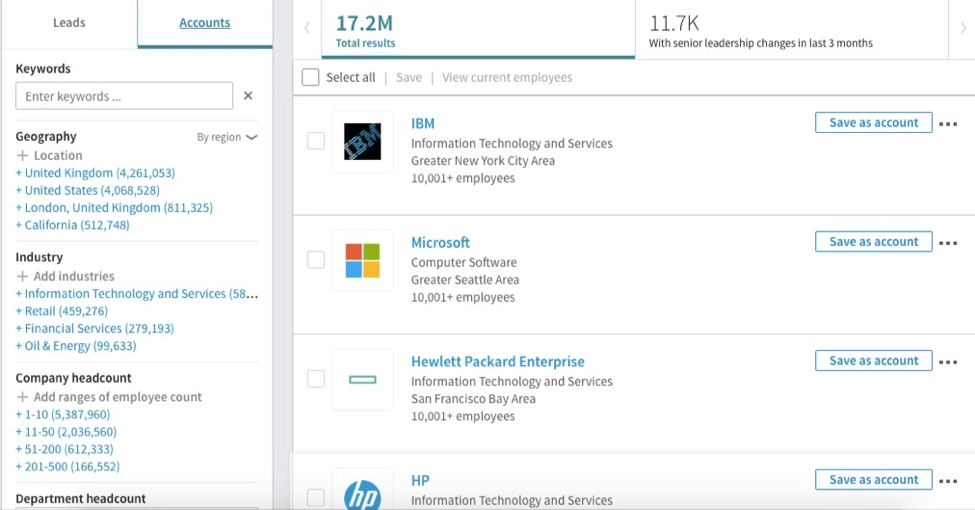The height and width of the screenshot is (510, 975).
Task: Add London, United Kingdom filter
Action: click(x=114, y=208)
